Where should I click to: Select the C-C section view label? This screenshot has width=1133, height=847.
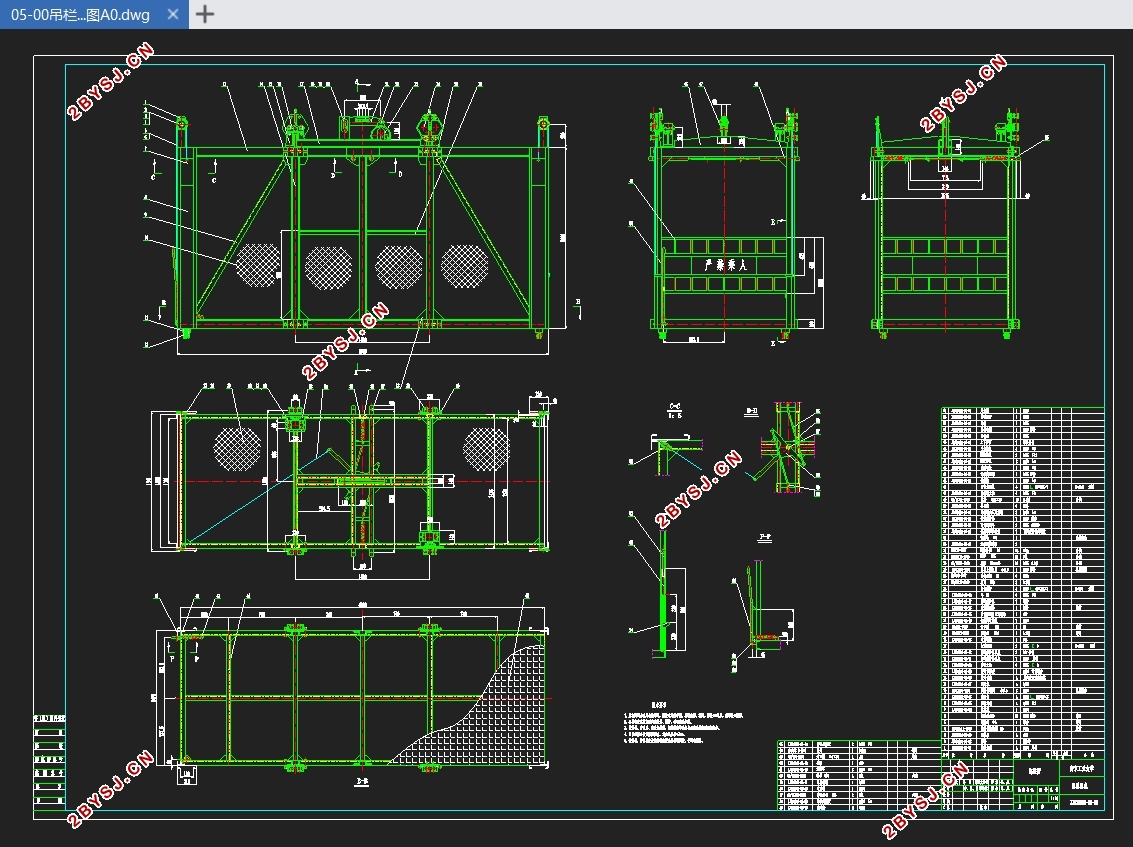pyautogui.click(x=674, y=407)
